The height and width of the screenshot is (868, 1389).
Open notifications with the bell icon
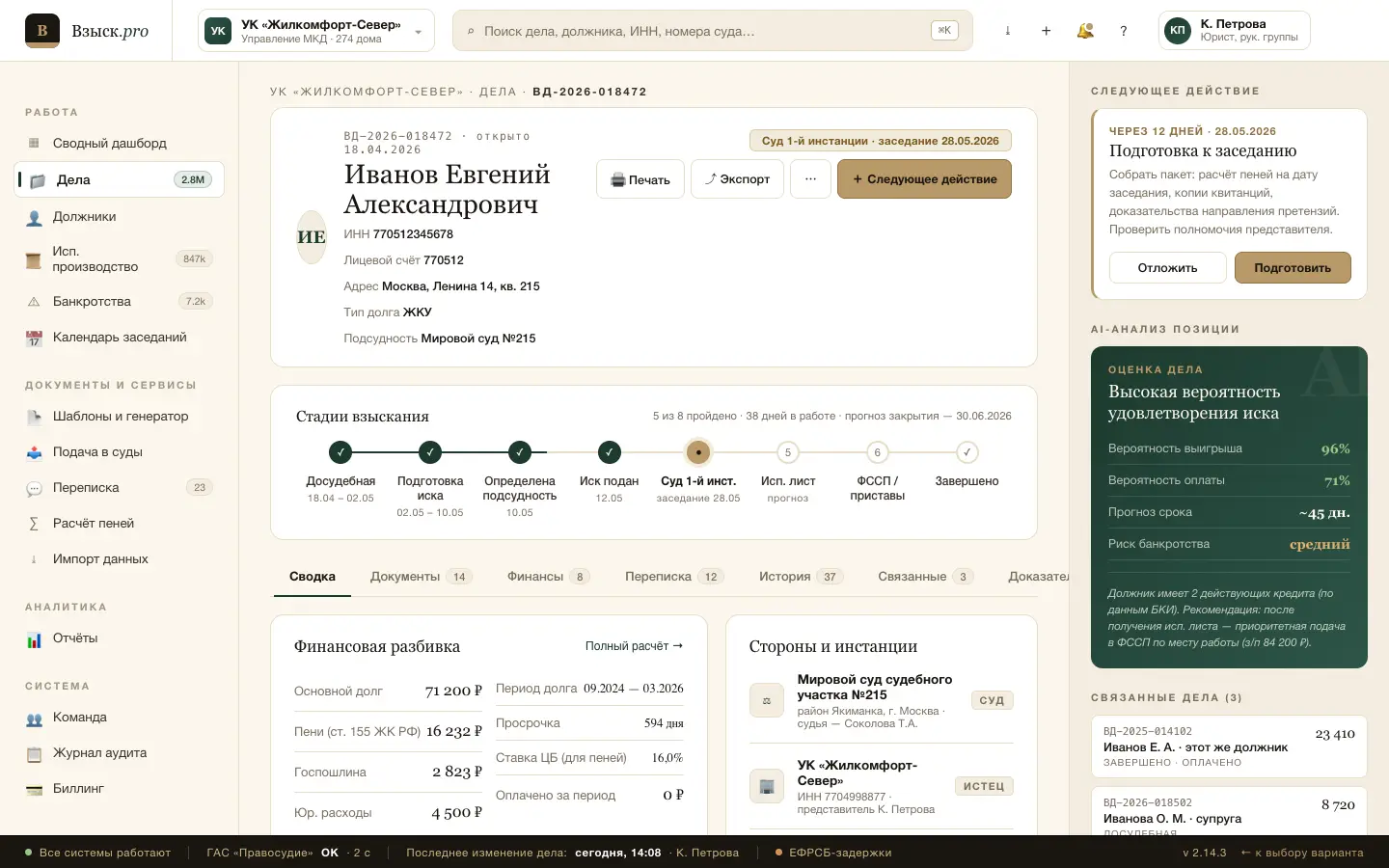pos(1085,31)
